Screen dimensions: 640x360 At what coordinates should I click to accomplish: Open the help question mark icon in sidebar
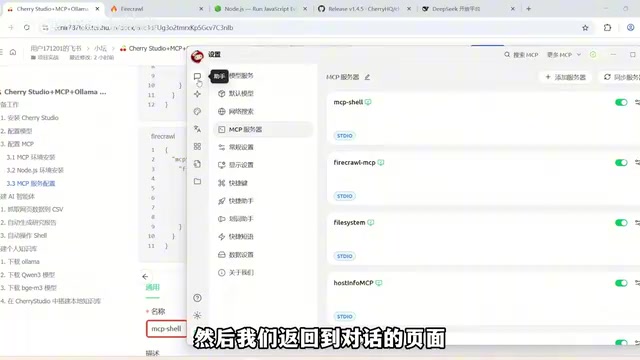coord(197,298)
